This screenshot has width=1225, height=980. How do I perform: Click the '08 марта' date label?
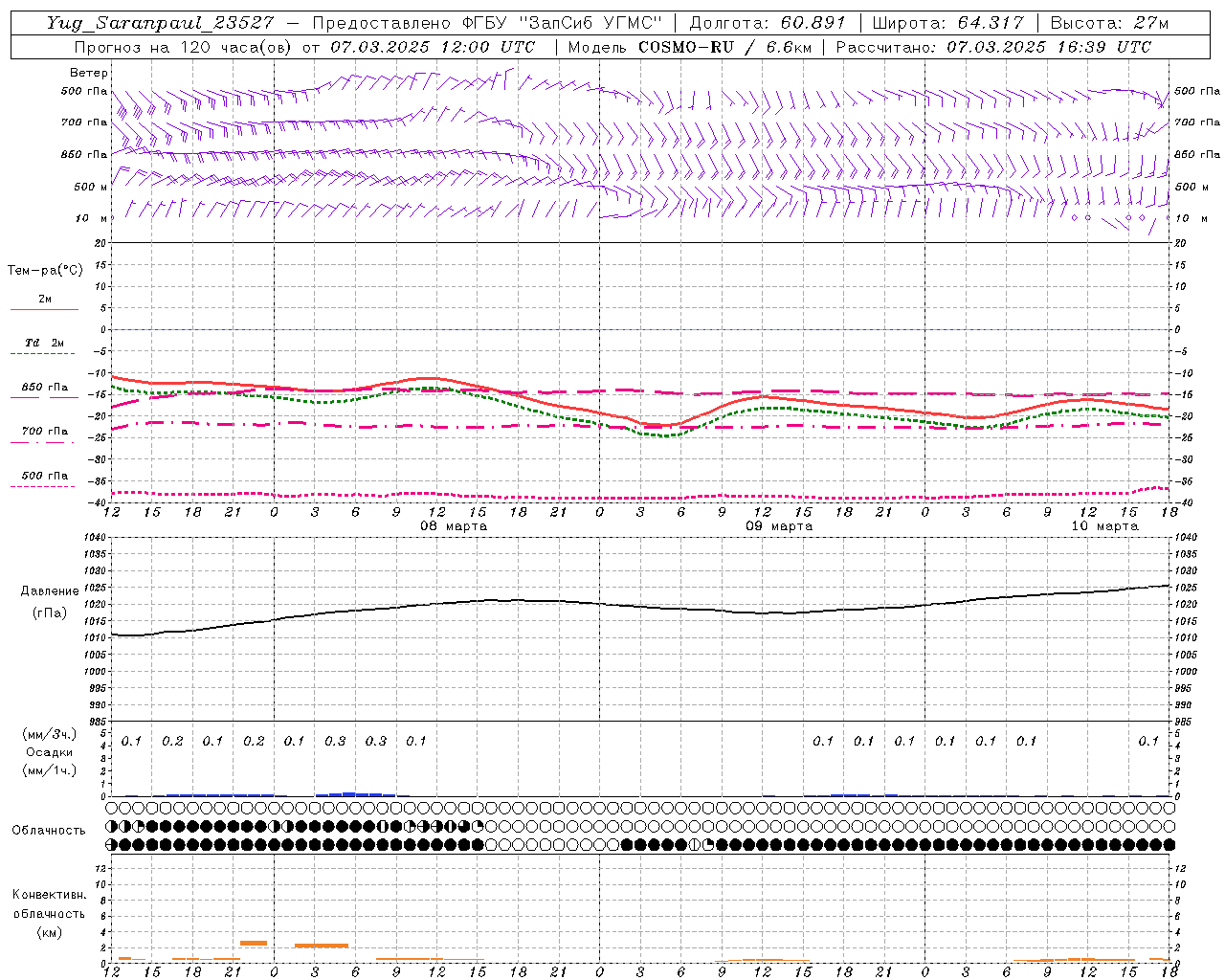[454, 526]
